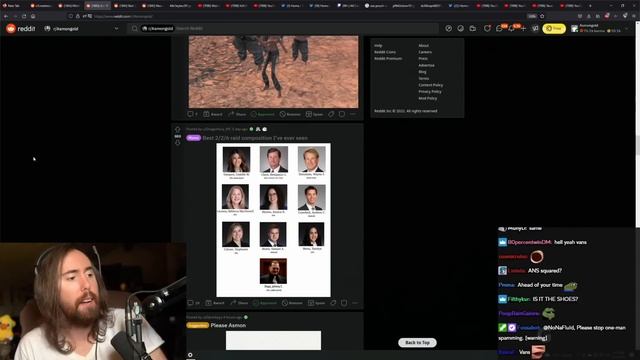Upvote the Best 2/2/6 raid composition post
The height and width of the screenshot is (360, 640).
178,130
